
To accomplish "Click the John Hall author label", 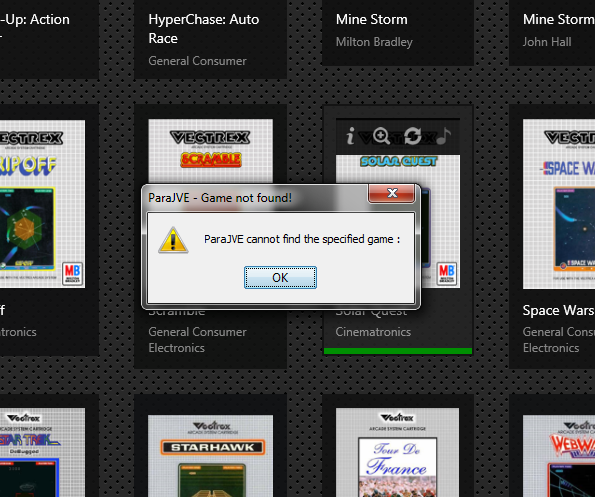I will coord(547,42).
